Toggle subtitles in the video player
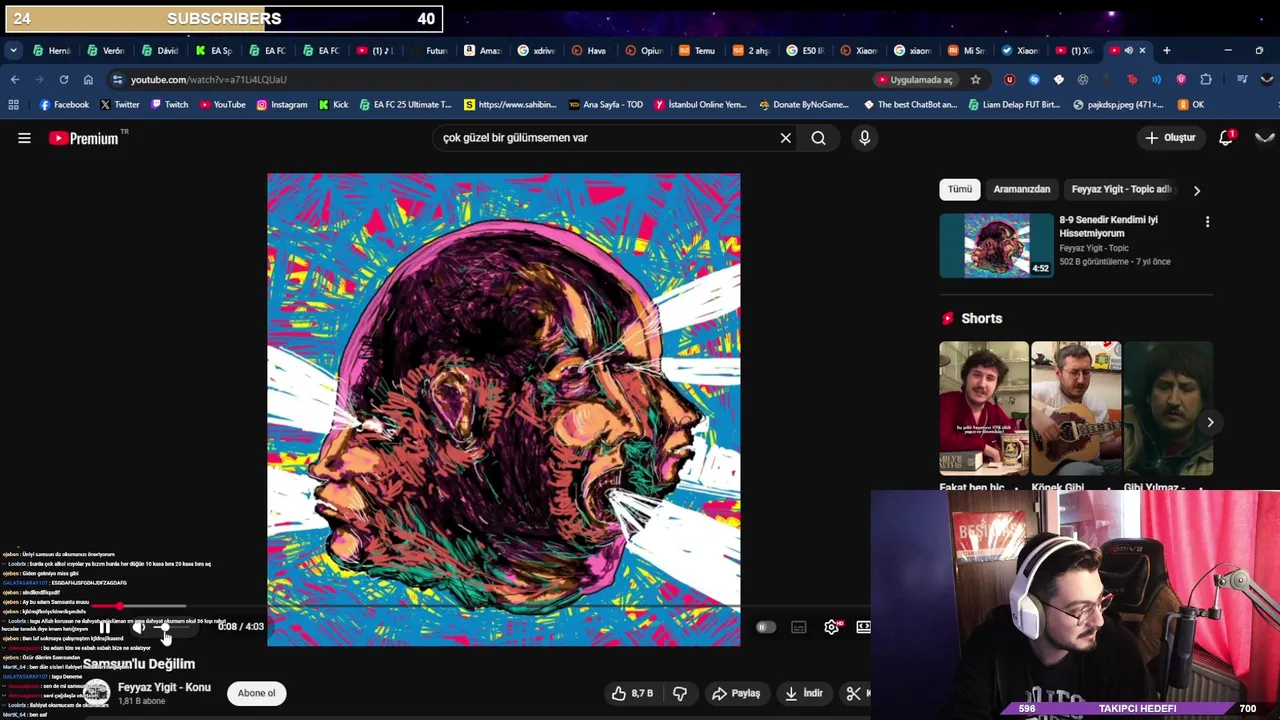1280x720 pixels. 798,627
